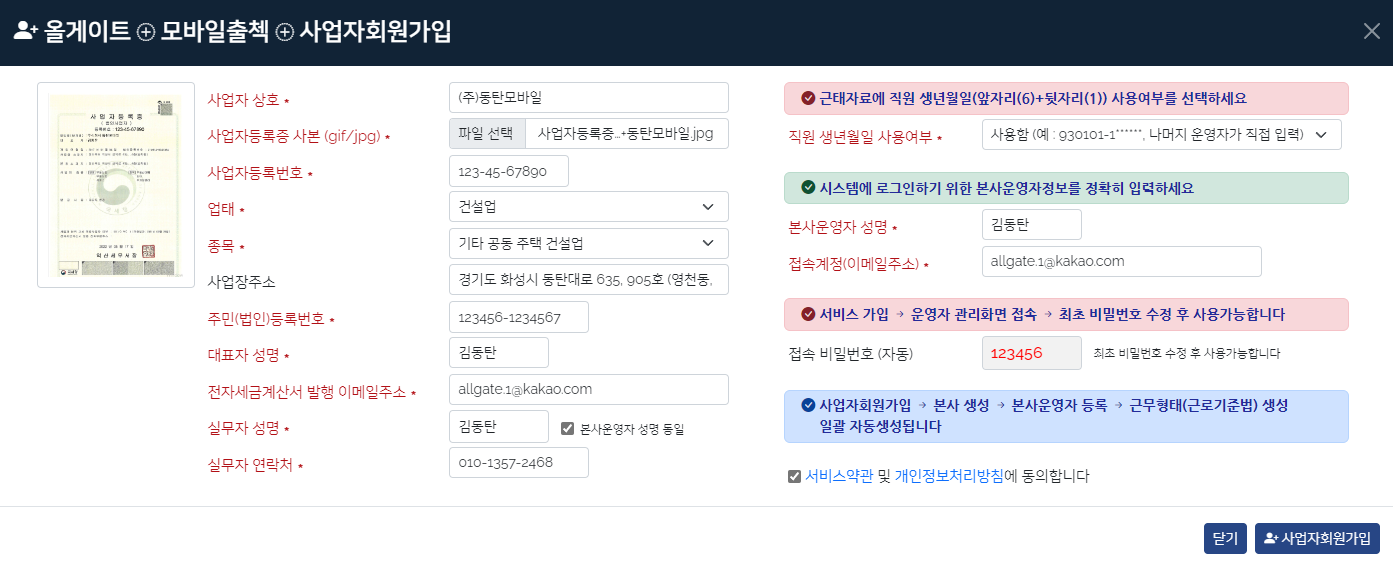
Task: Click the first circled-plus icon after 올게이트
Action: 146,32
